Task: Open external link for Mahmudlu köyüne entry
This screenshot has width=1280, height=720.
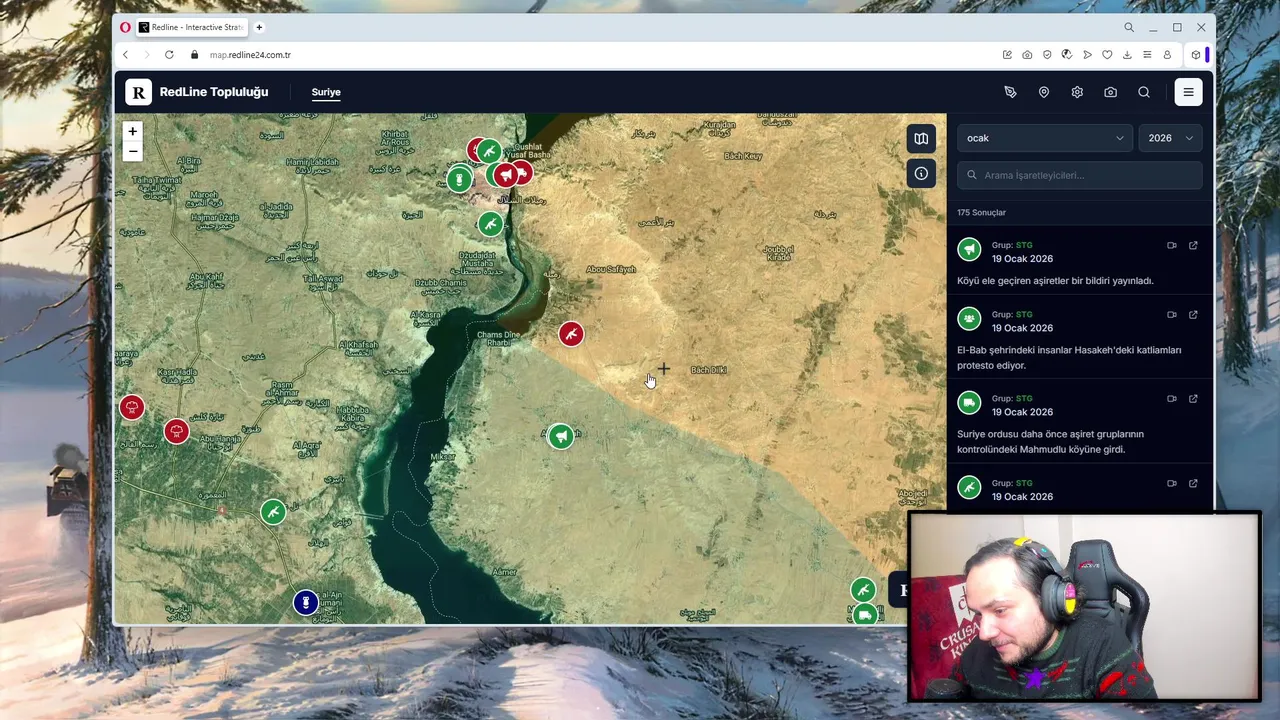Action: [1193, 399]
